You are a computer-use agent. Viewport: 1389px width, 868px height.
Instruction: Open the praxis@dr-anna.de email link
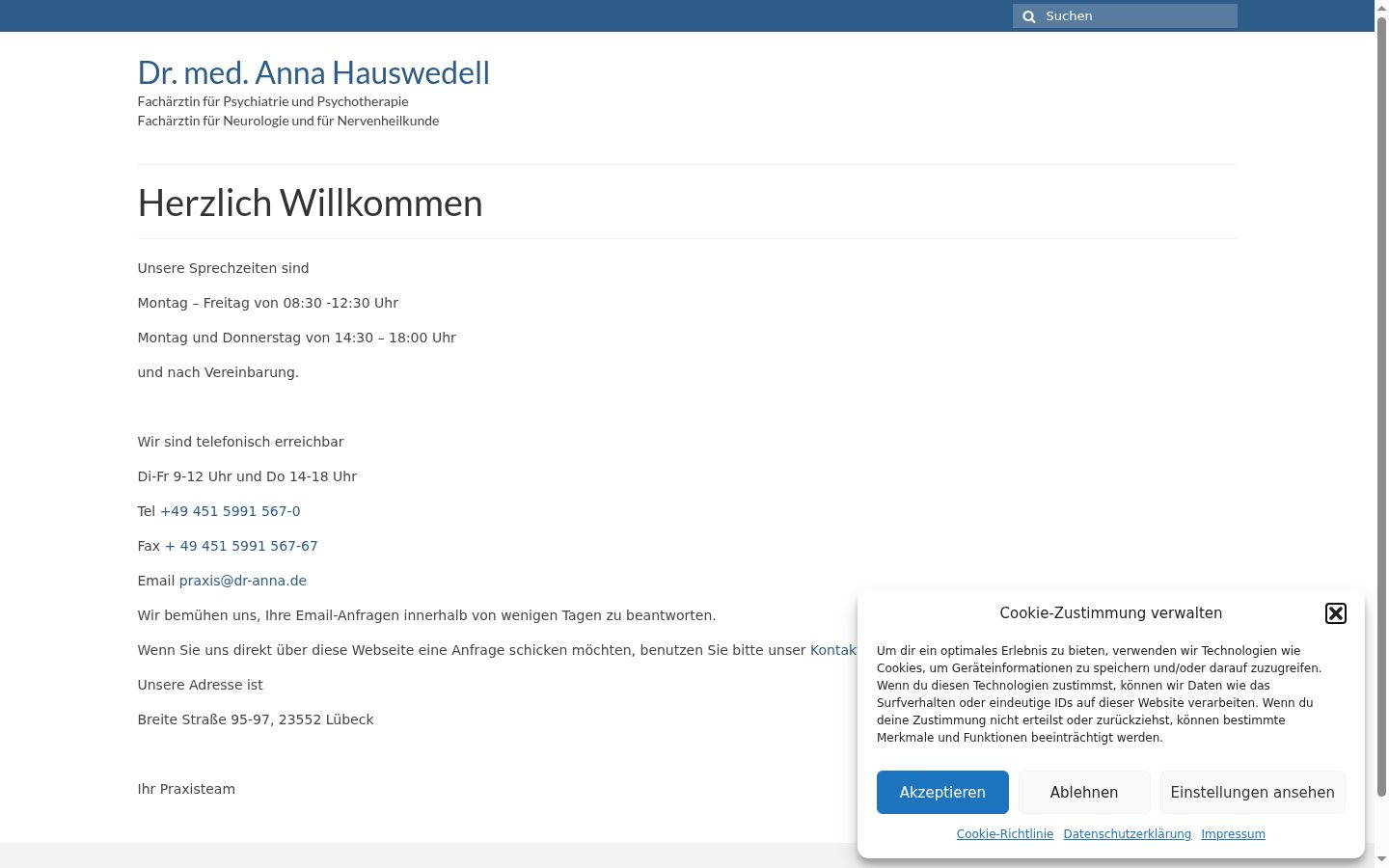click(x=243, y=581)
